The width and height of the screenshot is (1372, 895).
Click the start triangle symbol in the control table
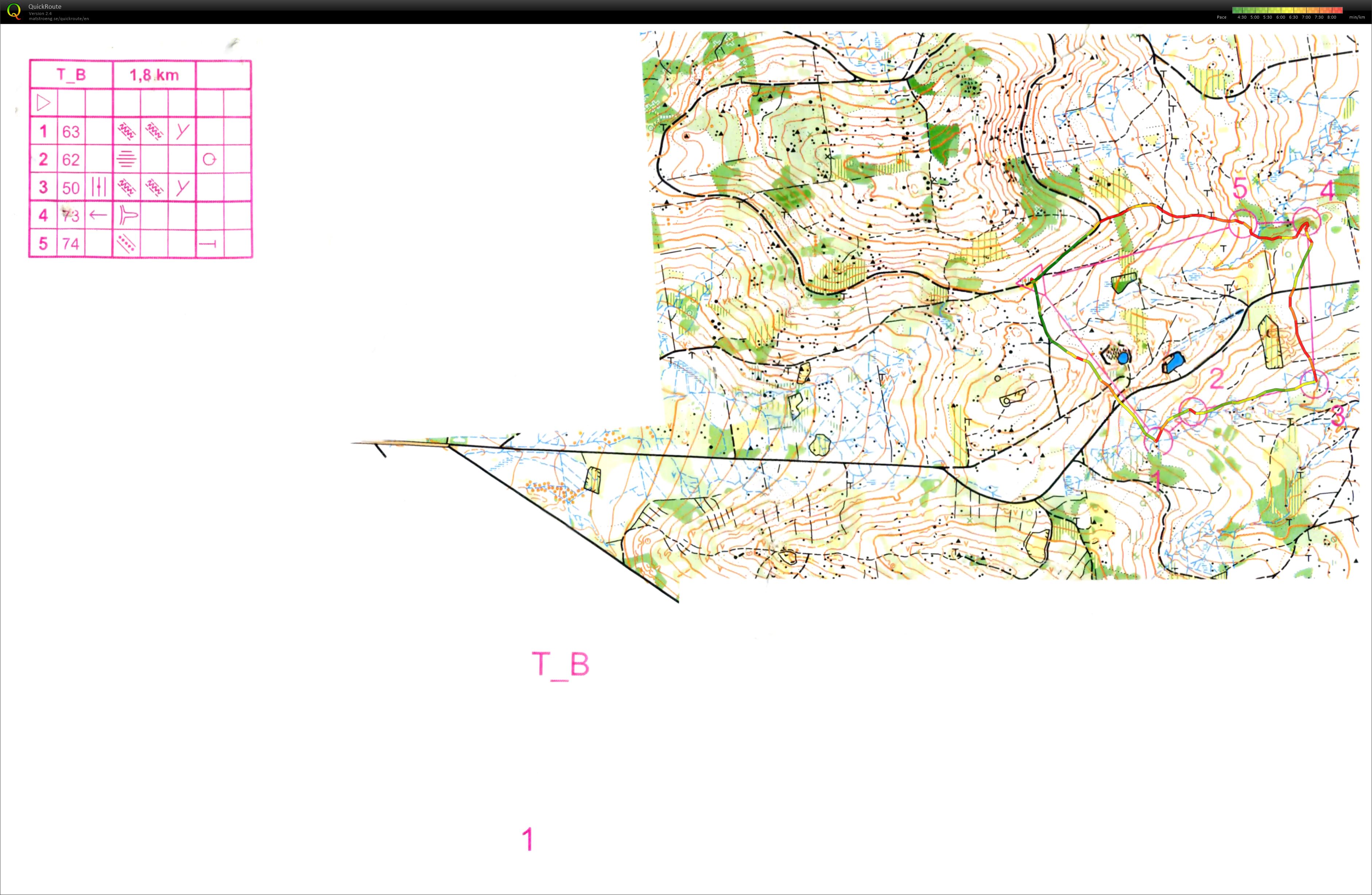point(43,103)
